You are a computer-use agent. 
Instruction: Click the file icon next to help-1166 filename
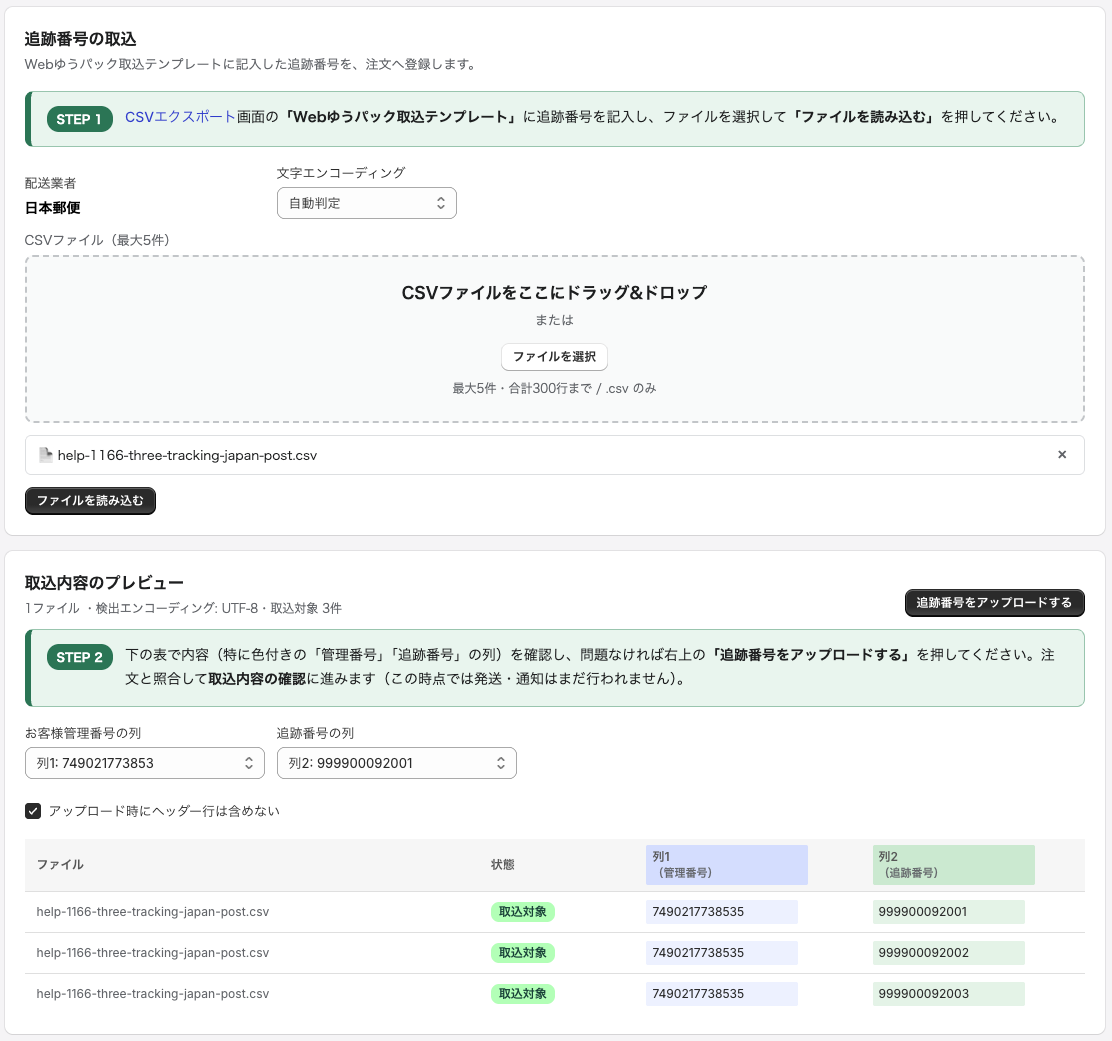(45, 455)
